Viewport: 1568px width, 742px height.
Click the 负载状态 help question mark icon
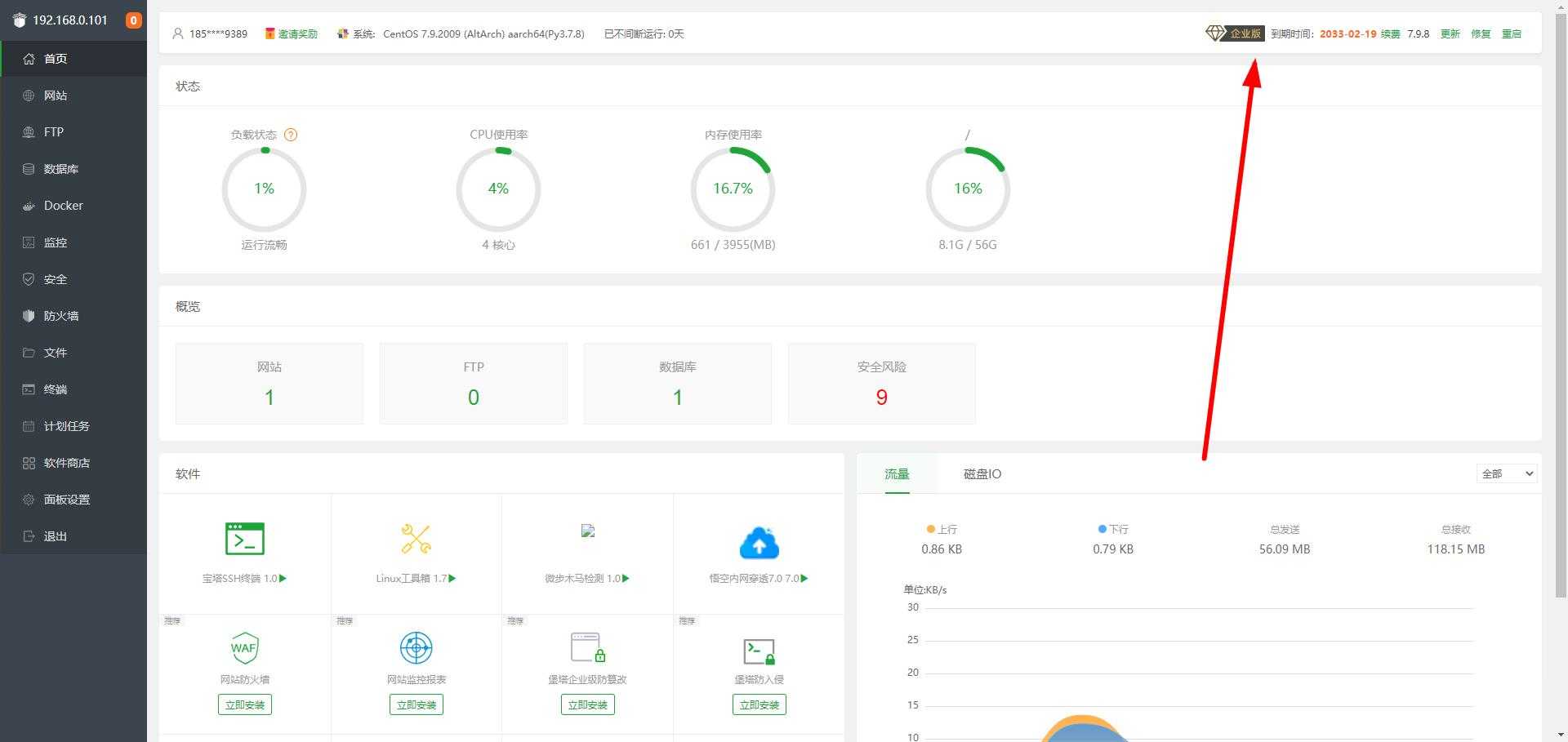coord(291,135)
